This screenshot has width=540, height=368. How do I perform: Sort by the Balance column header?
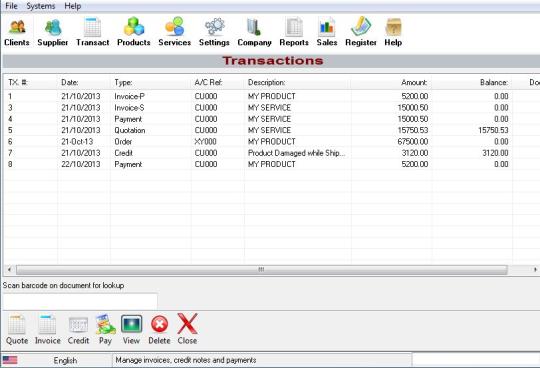click(471, 83)
